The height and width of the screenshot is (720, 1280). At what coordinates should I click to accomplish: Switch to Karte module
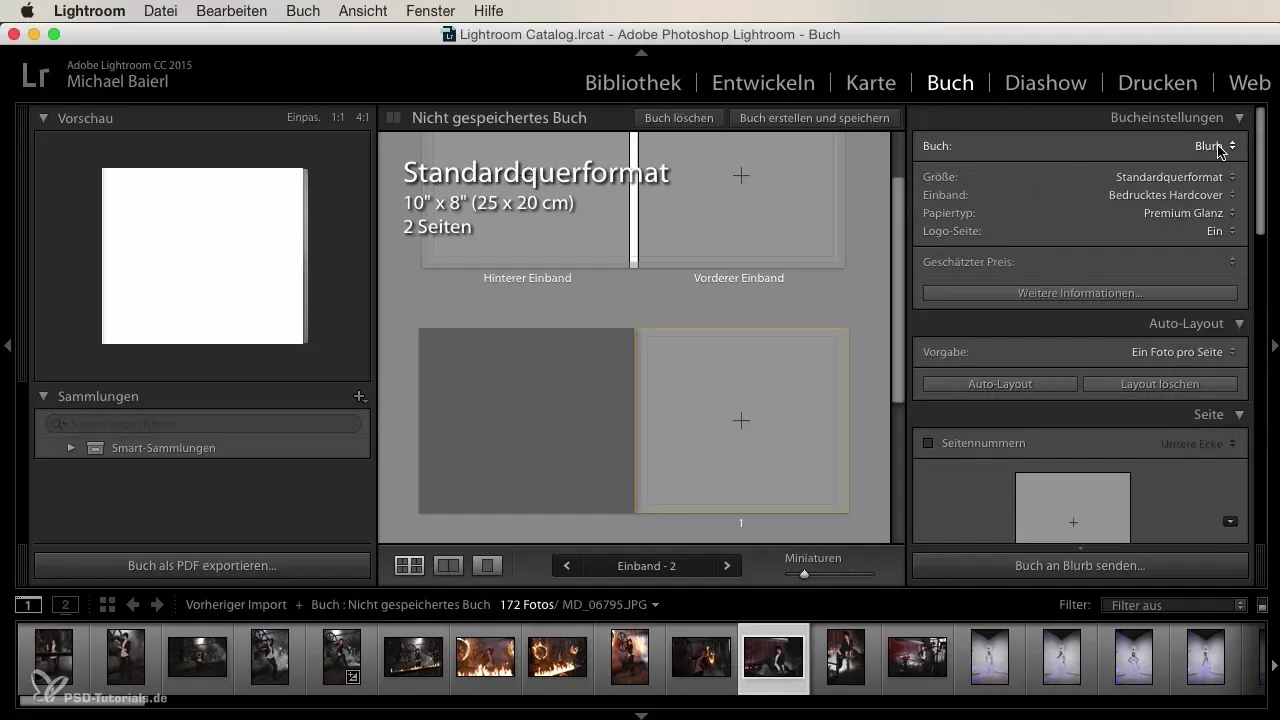click(x=871, y=82)
